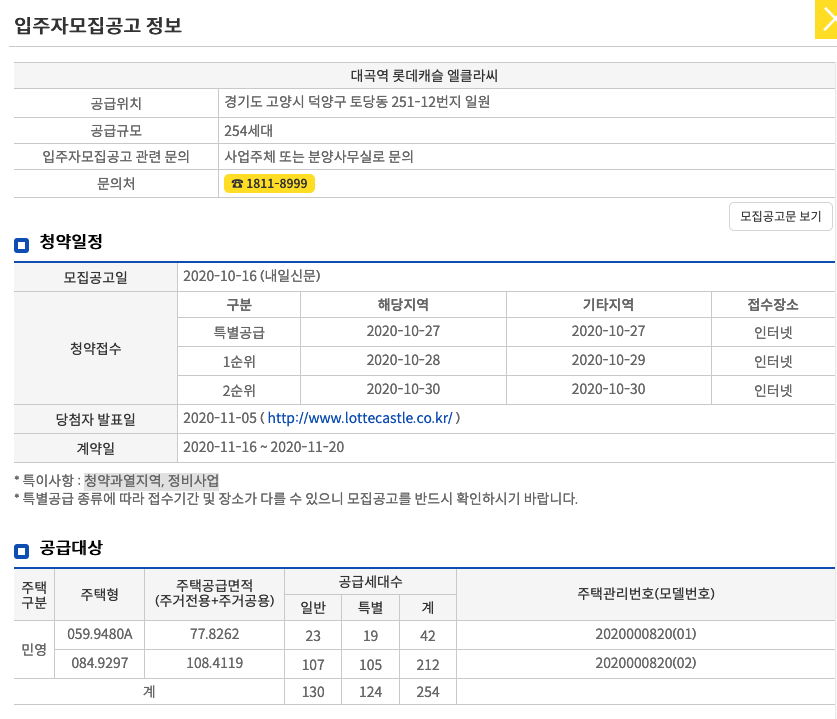837x719 pixels.
Task: Click the 민영 housing category cell
Action: pos(34,649)
